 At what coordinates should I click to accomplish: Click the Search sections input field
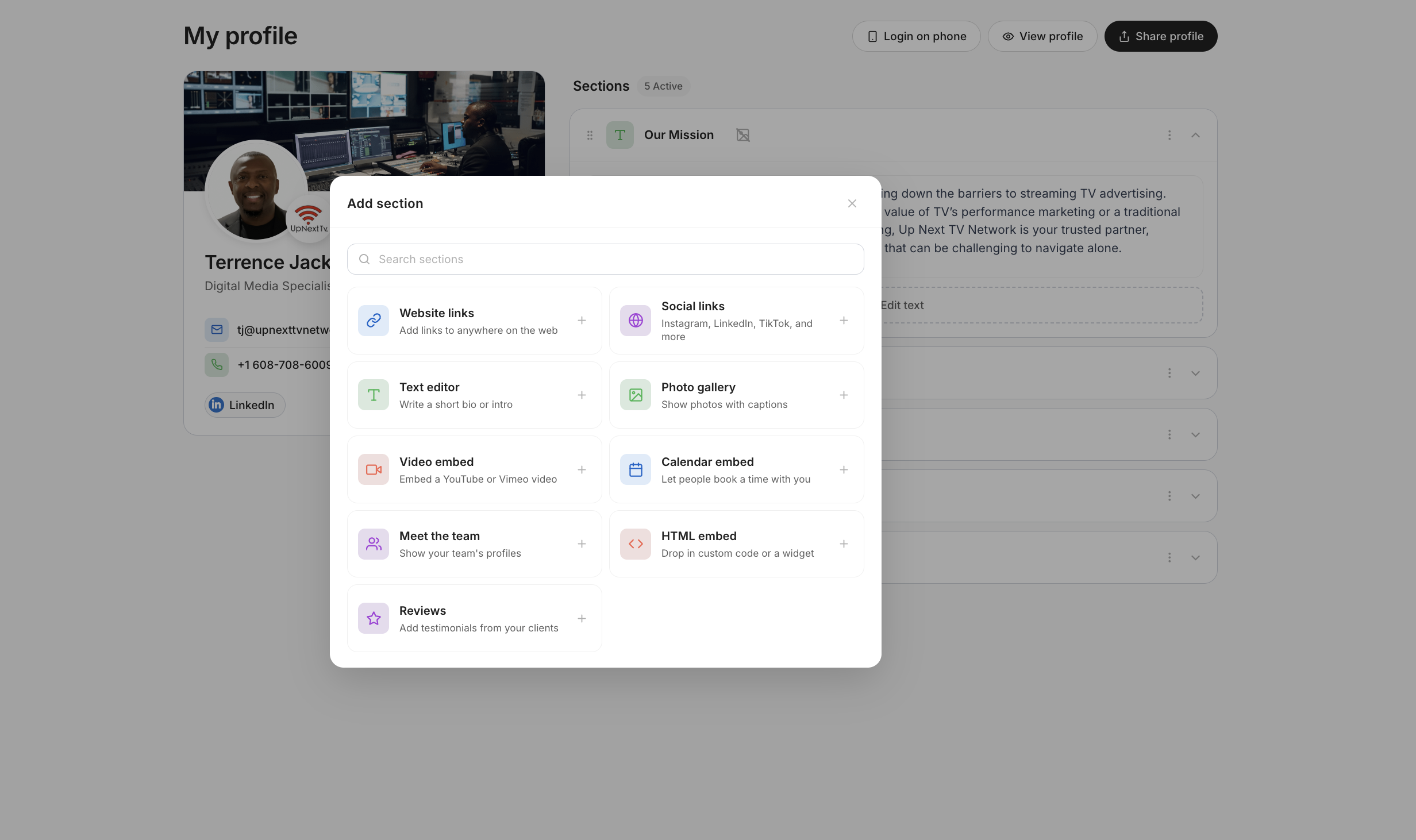coord(605,259)
